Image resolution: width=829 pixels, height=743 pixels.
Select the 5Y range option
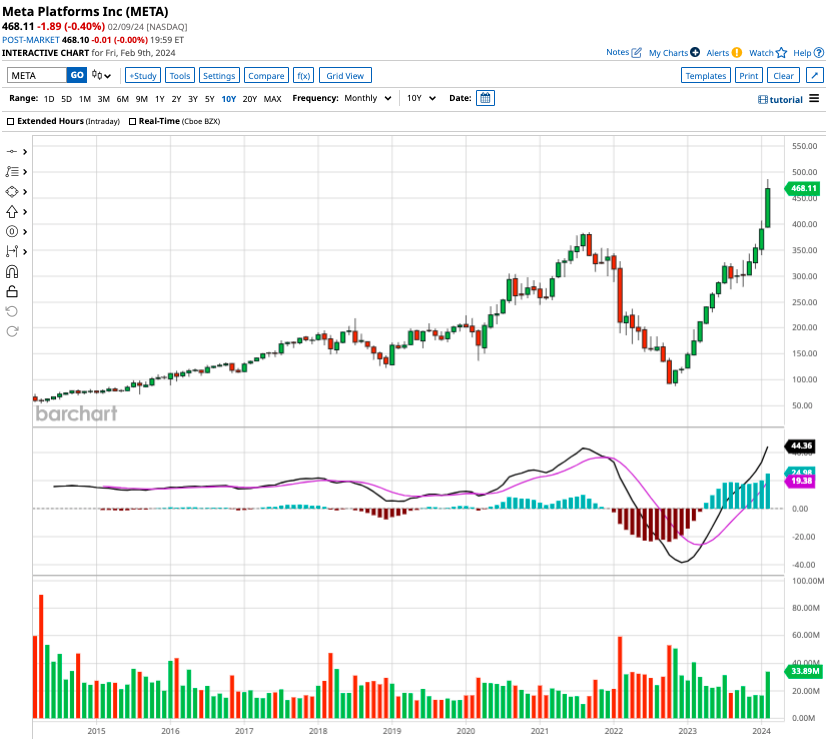click(x=209, y=98)
